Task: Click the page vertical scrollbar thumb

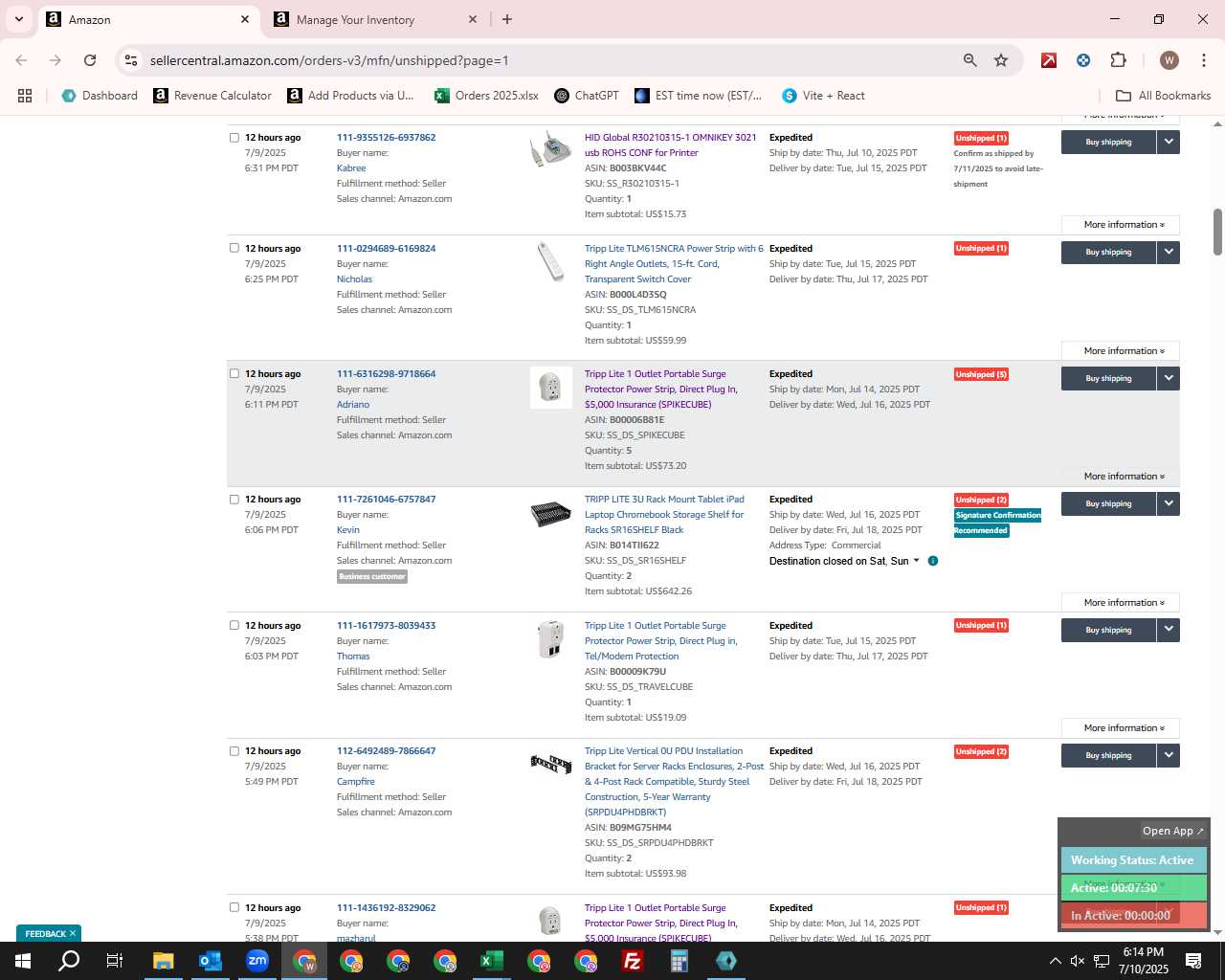Action: [x=1217, y=232]
